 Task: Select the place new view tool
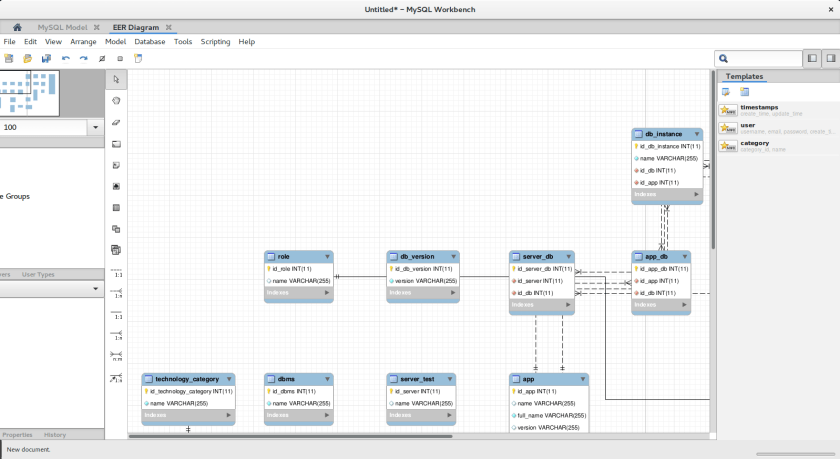[x=116, y=229]
